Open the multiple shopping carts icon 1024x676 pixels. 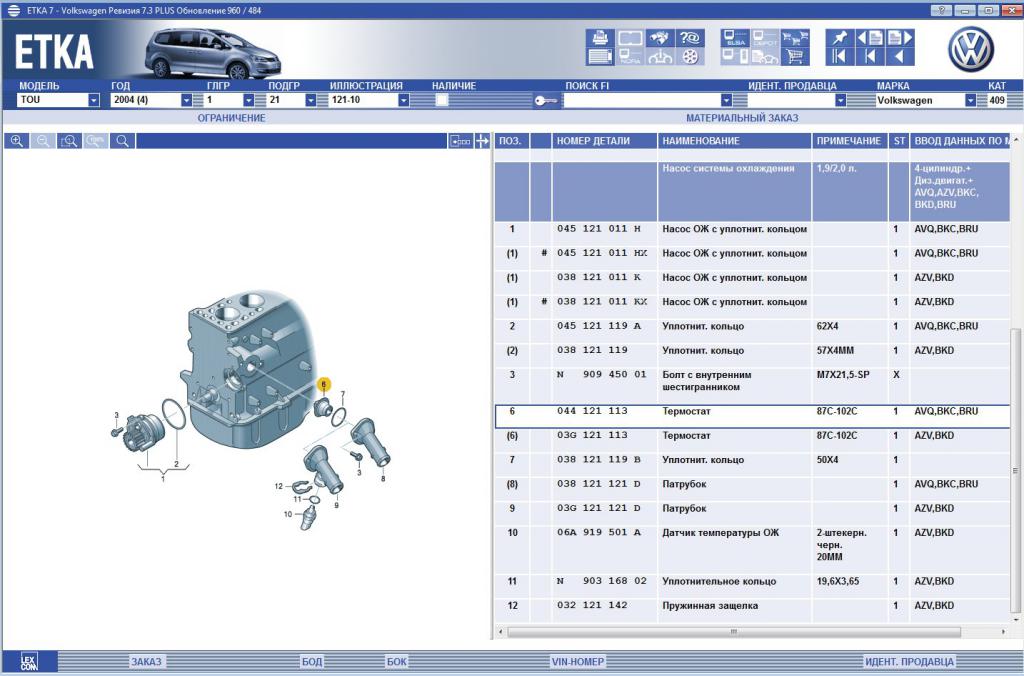(x=795, y=38)
